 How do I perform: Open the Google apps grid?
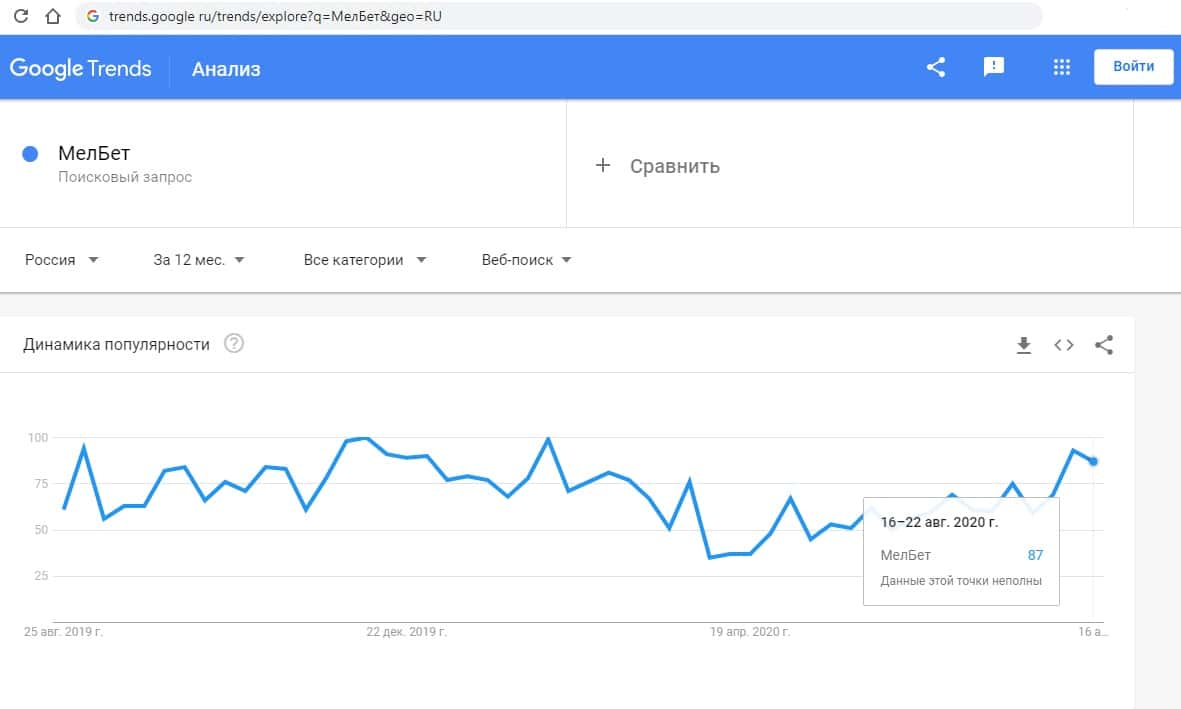pyautogui.click(x=1062, y=67)
